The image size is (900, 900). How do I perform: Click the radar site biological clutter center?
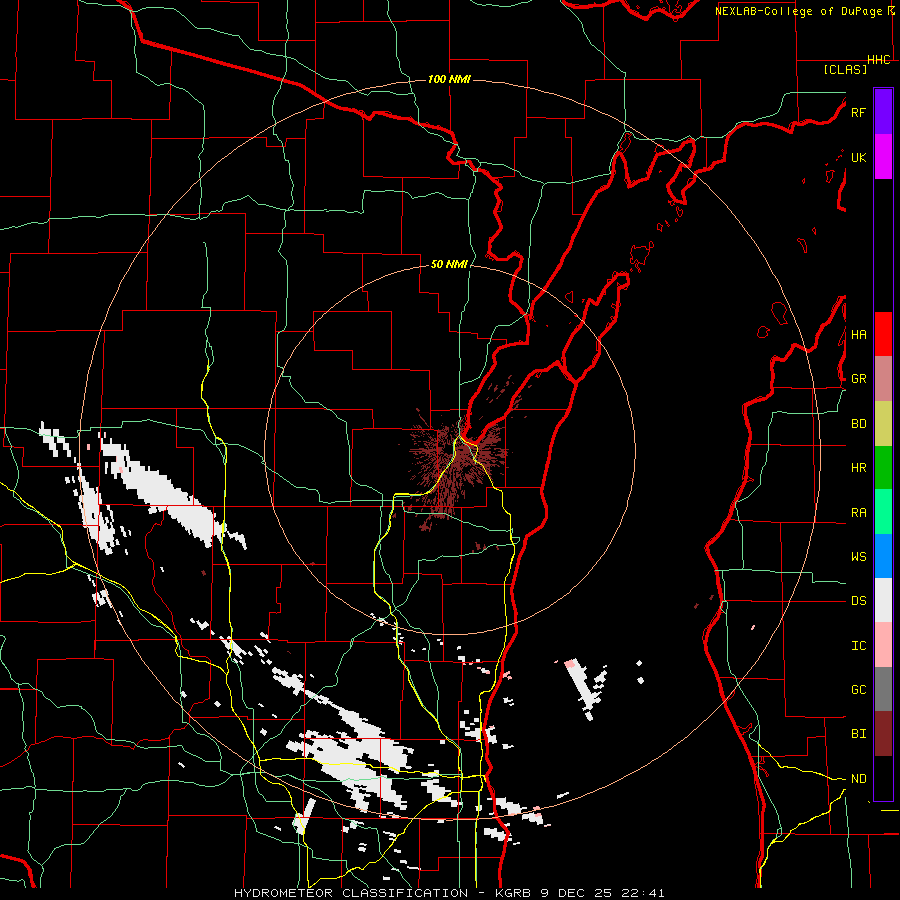click(x=459, y=453)
